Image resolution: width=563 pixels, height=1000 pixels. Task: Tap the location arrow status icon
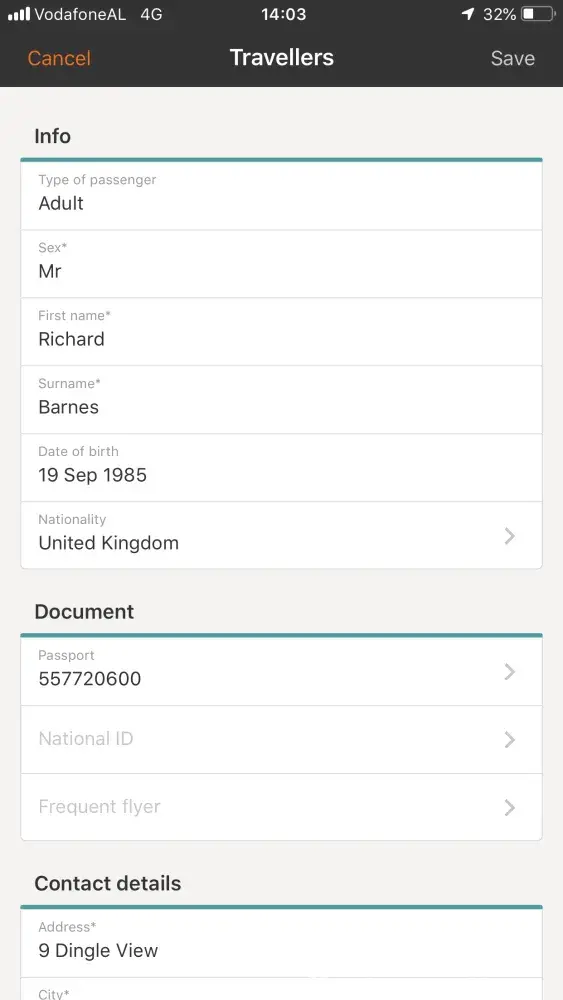pos(468,14)
